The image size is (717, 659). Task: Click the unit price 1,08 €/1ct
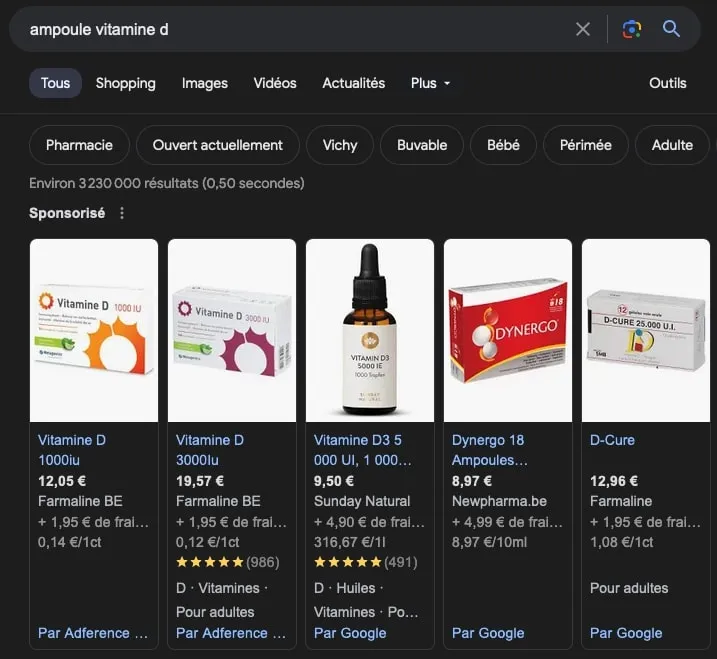(x=622, y=542)
